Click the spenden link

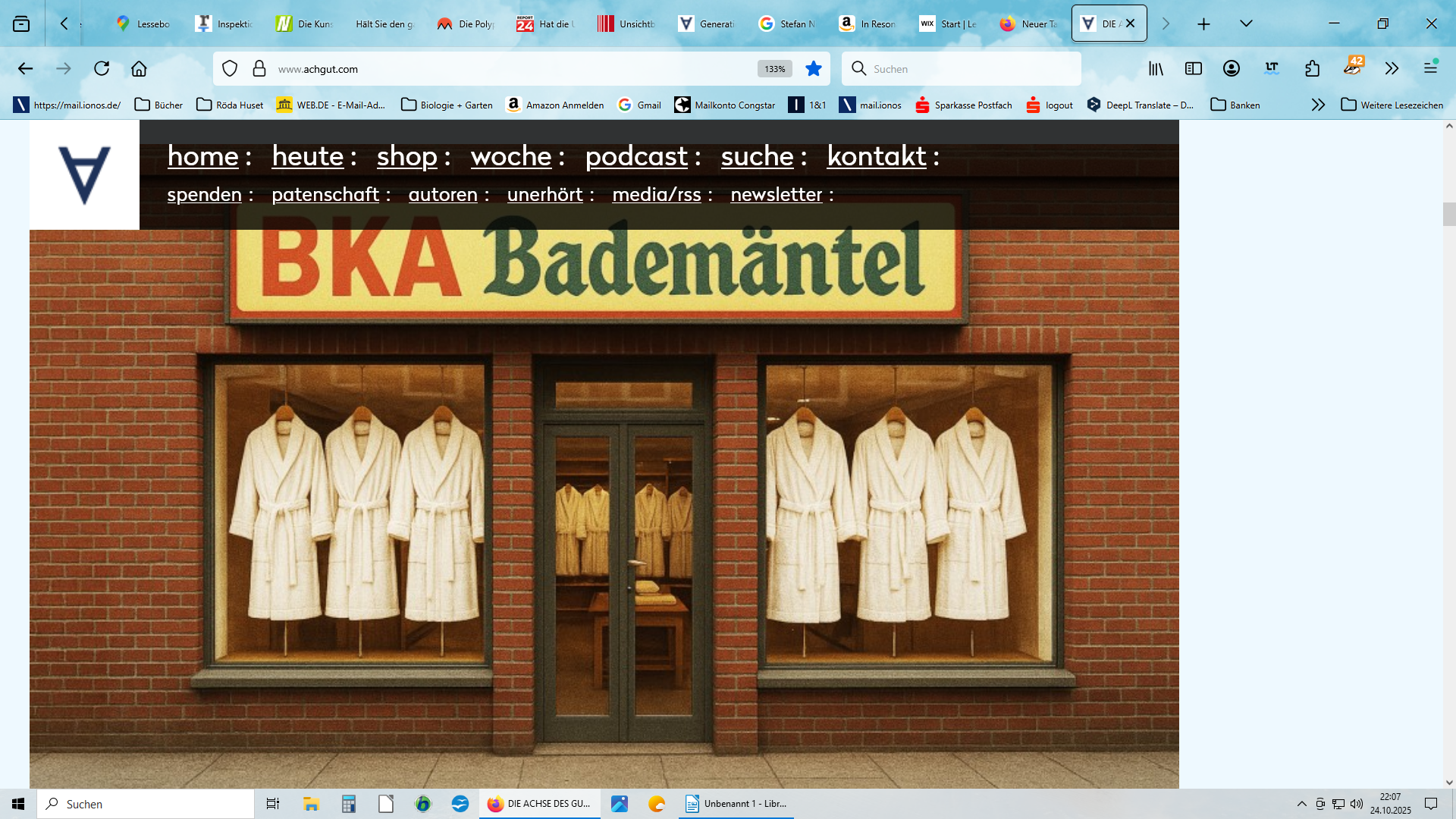coord(204,195)
